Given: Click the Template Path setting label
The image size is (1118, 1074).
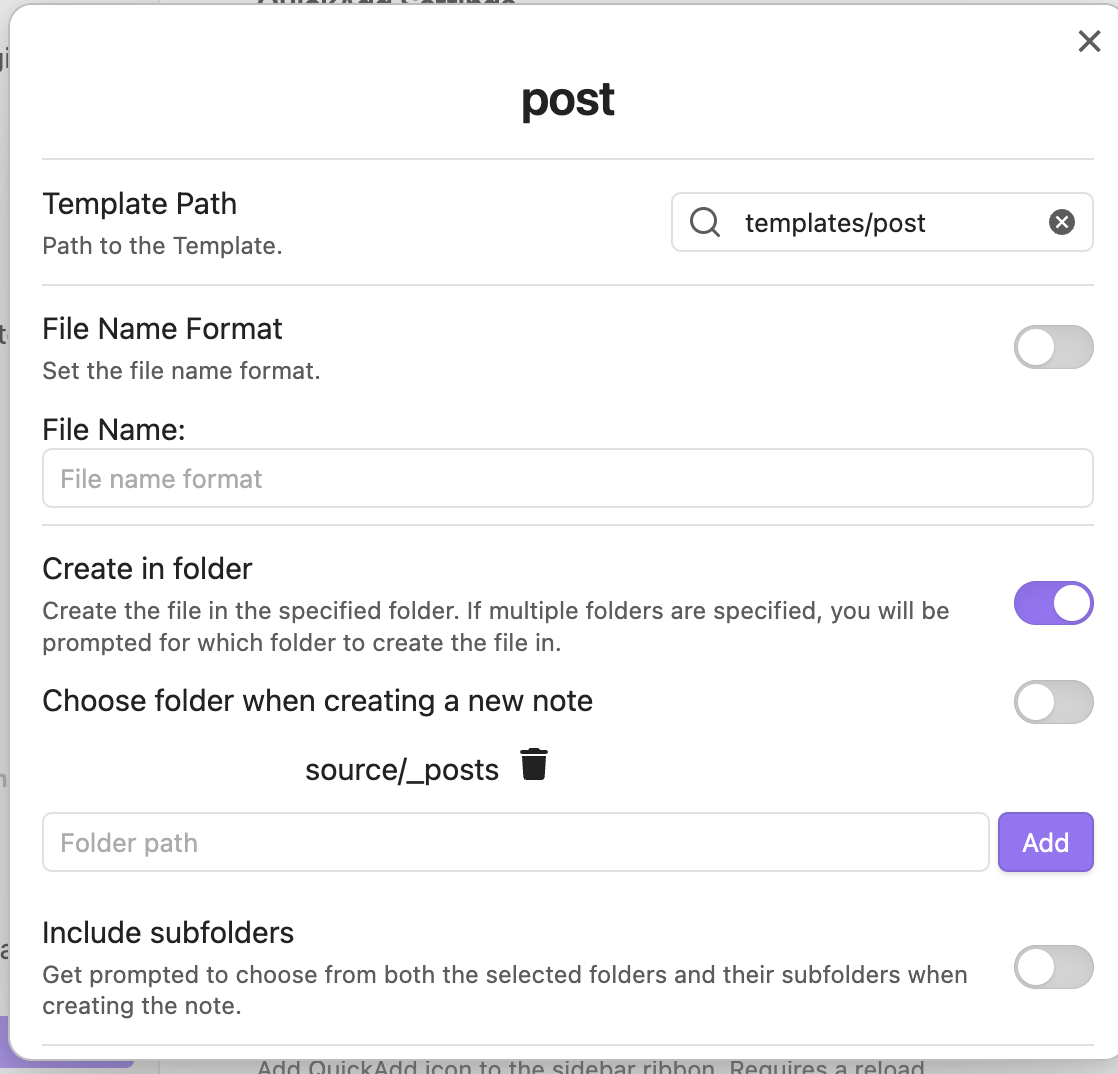Looking at the screenshot, I should pos(140,204).
